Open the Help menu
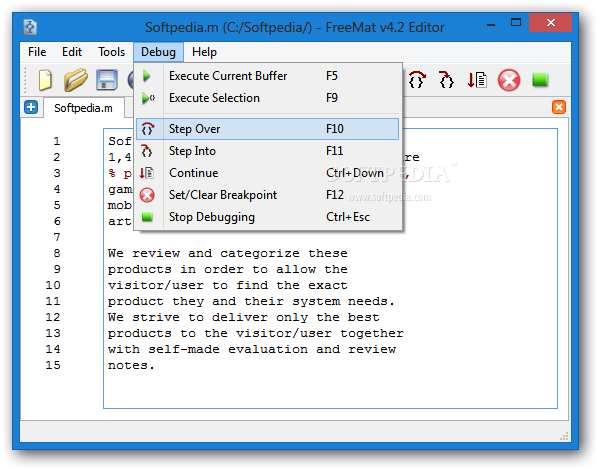 tap(204, 52)
